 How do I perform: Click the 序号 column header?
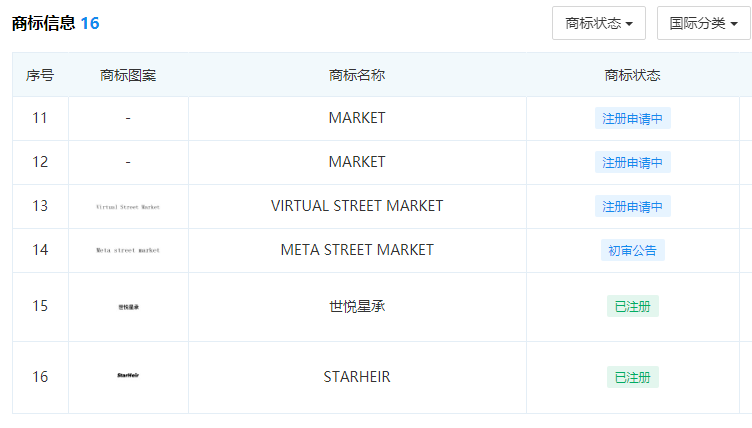[40, 75]
